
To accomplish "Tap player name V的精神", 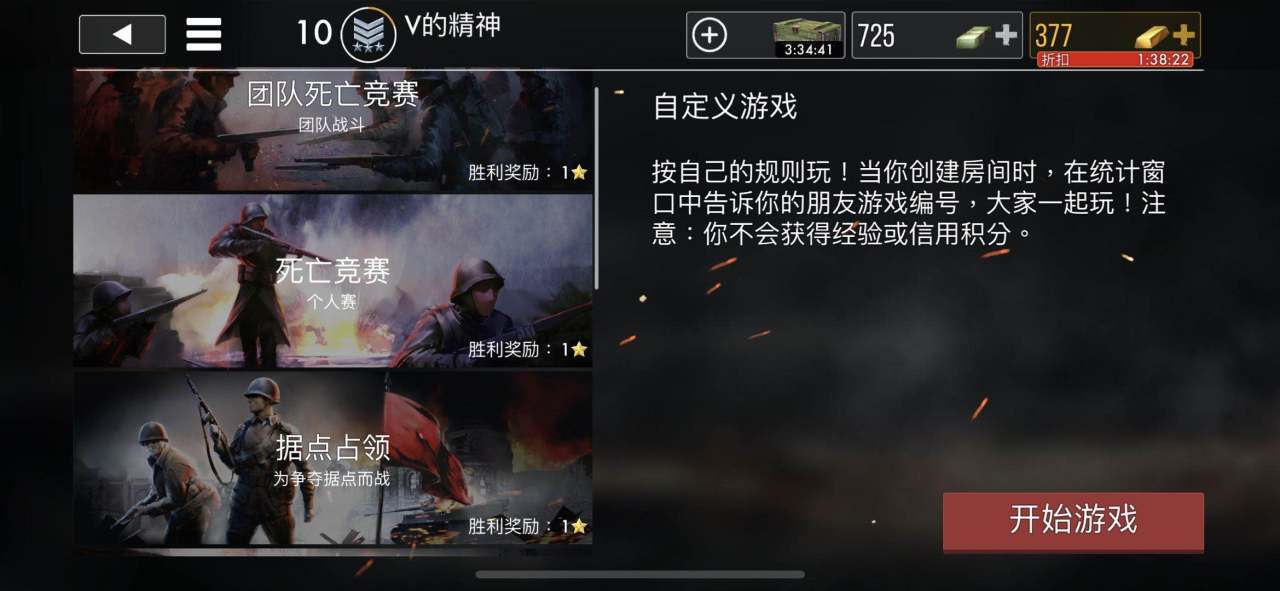I will (x=452, y=26).
